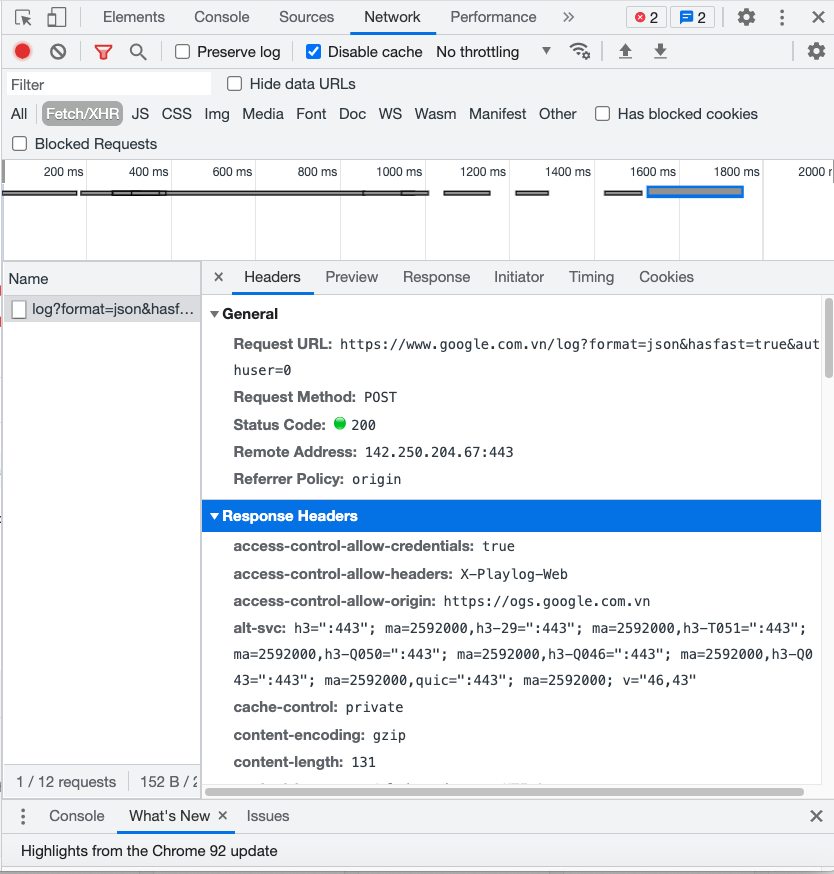Close the What's New drawer tab

(x=222, y=815)
